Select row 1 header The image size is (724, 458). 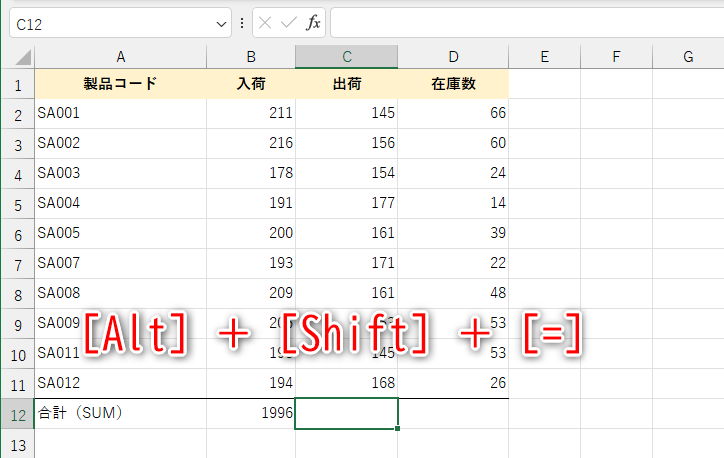click(x=18, y=84)
